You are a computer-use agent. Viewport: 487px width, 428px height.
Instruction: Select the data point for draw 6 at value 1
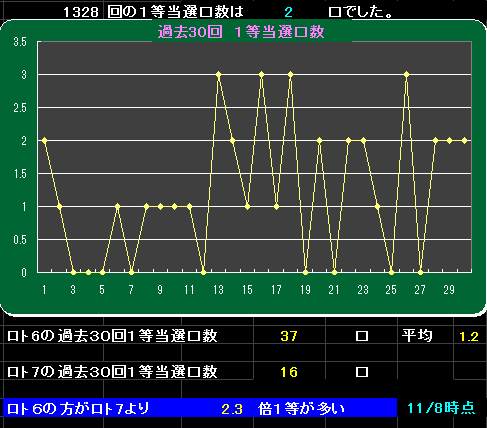point(117,207)
